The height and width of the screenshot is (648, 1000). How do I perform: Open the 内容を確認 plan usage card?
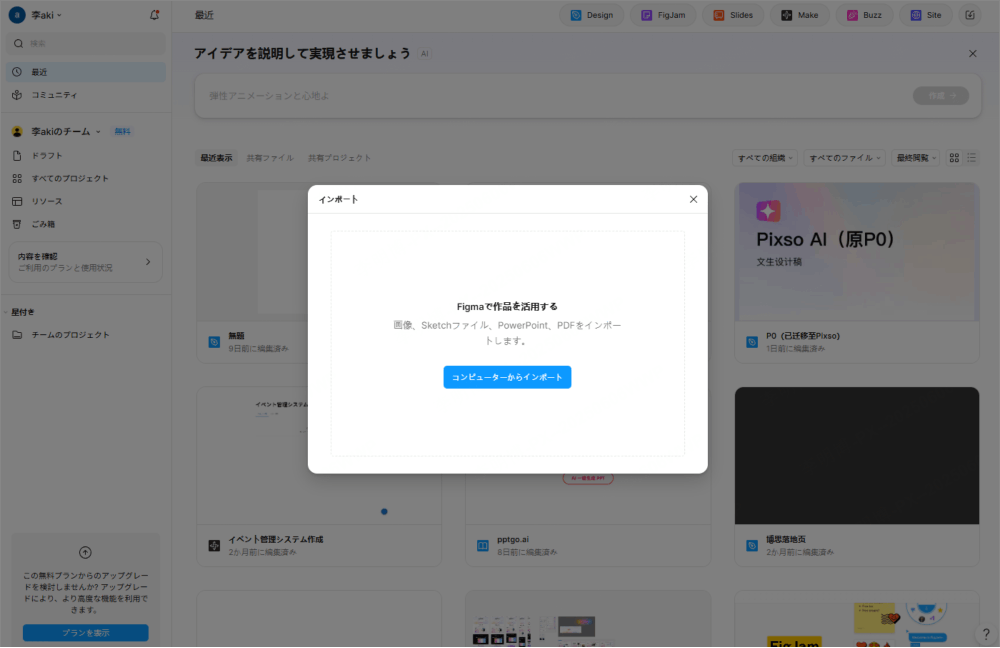click(x=85, y=261)
